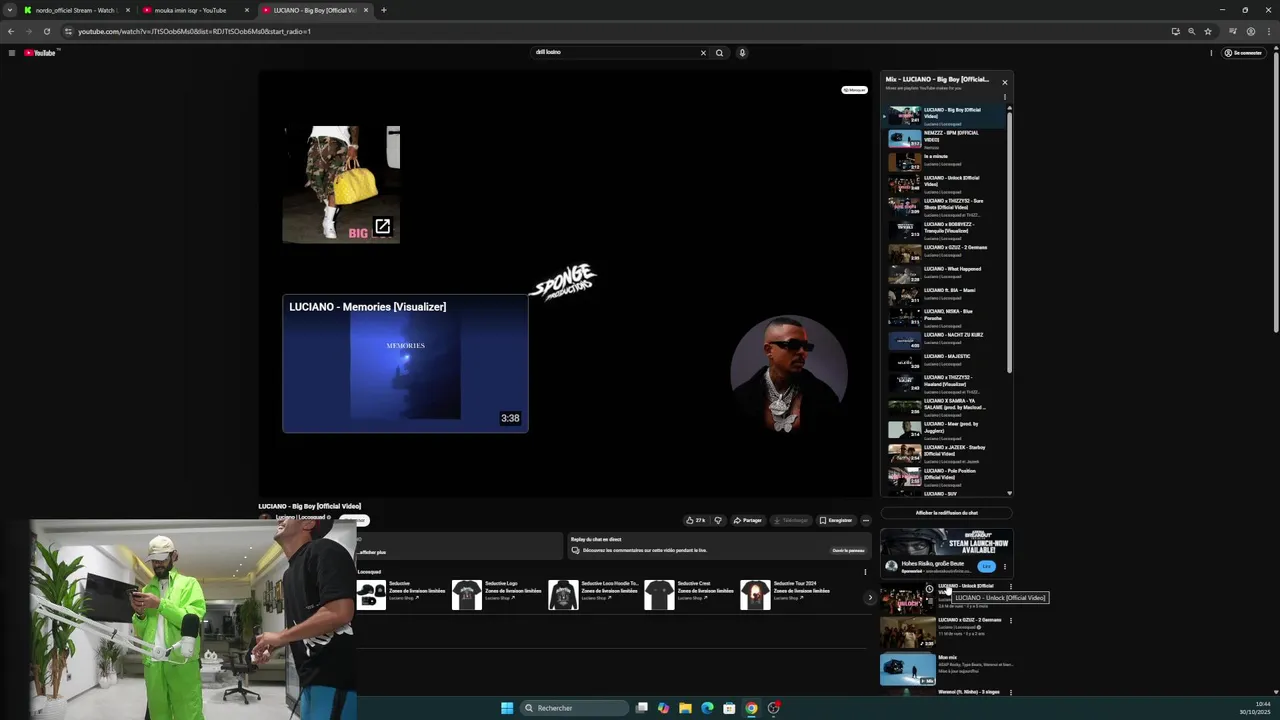Viewport: 1280px width, 720px height.
Task: Click the Lire button on Steam ad
Action: click(987, 566)
